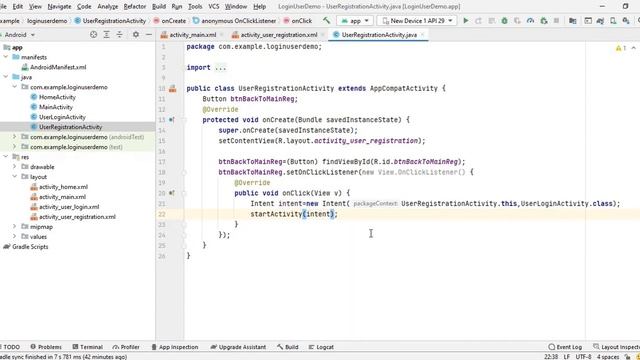Image resolution: width=640 pixels, height=360 pixels.
Task: Open the SDK Manager icon in toolbar
Action: point(626,20)
